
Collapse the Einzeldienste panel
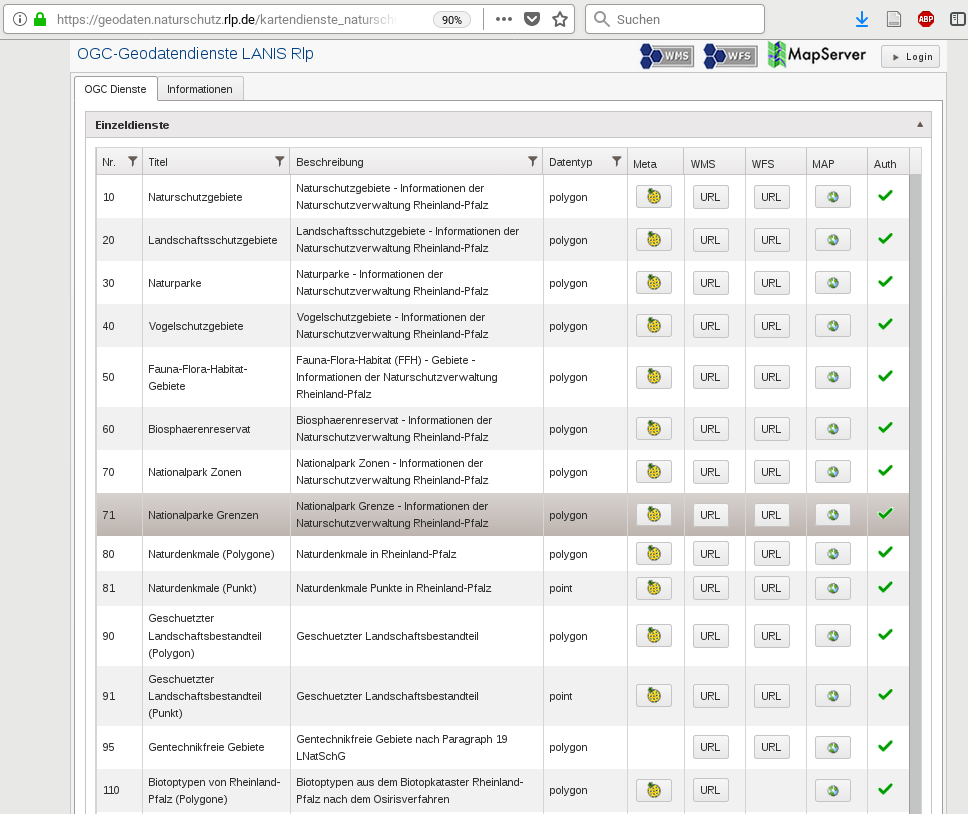[x=919, y=125]
